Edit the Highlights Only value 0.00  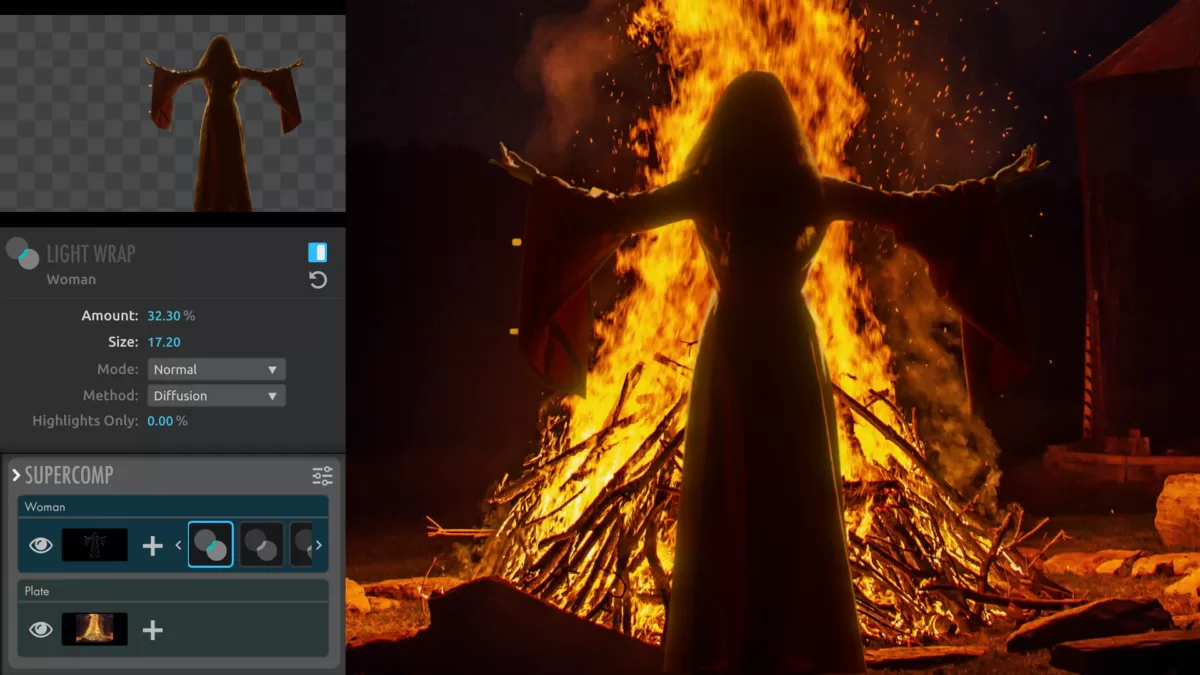[161, 421]
